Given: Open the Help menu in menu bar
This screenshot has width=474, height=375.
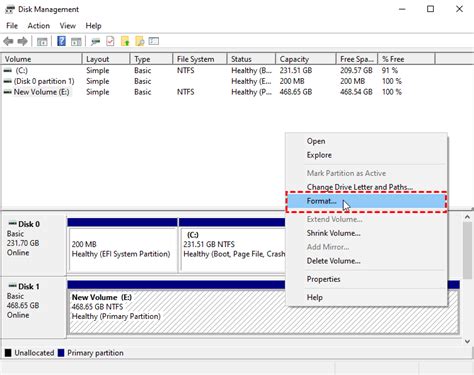Looking at the screenshot, I should [93, 26].
